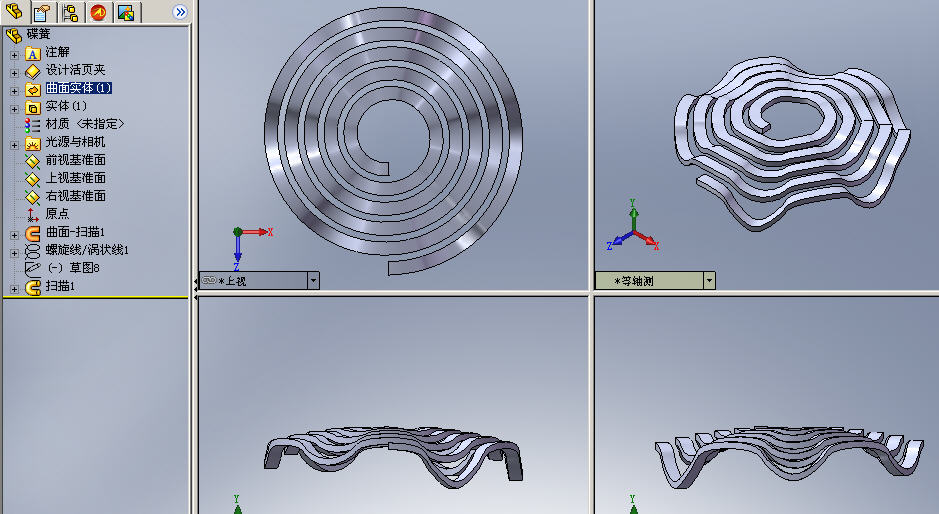Click the double-chevron expand panel button
Viewport: 939px width, 514px height.
point(179,12)
